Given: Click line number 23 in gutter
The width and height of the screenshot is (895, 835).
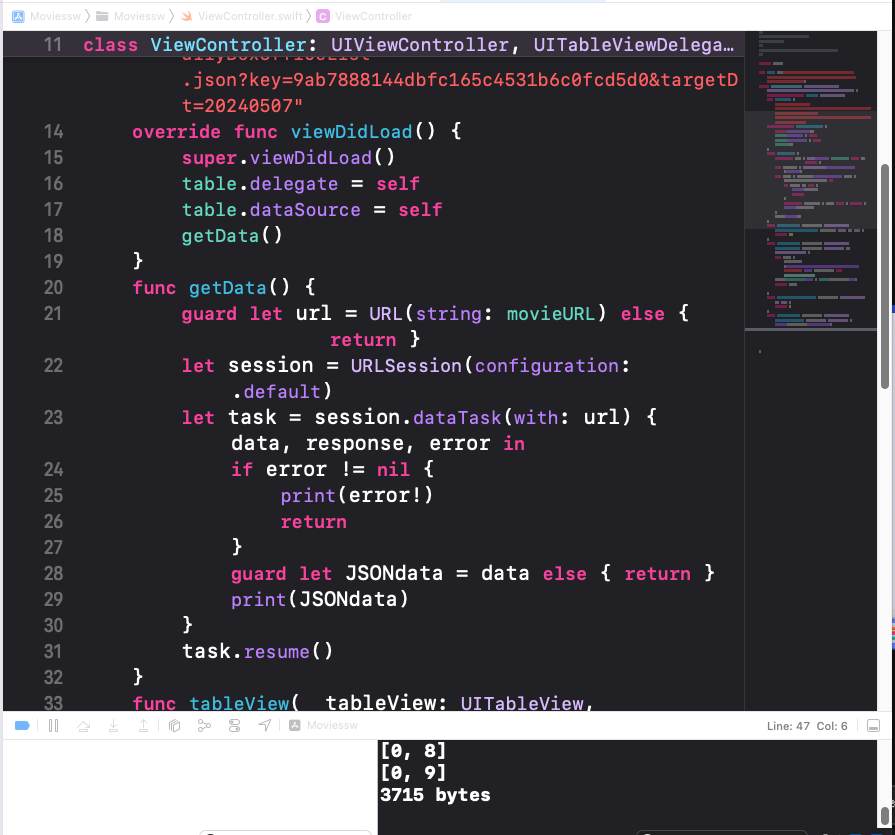Looking at the screenshot, I should click(54, 418).
